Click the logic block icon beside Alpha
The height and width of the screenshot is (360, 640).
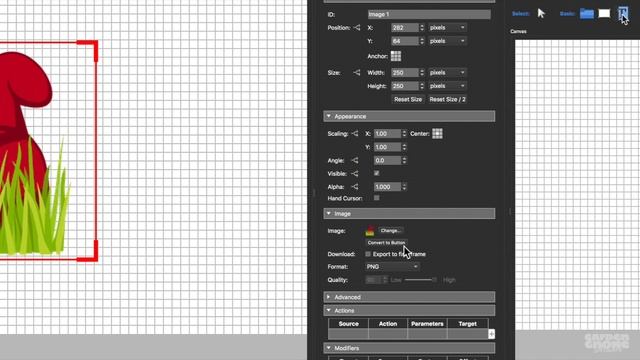point(355,187)
